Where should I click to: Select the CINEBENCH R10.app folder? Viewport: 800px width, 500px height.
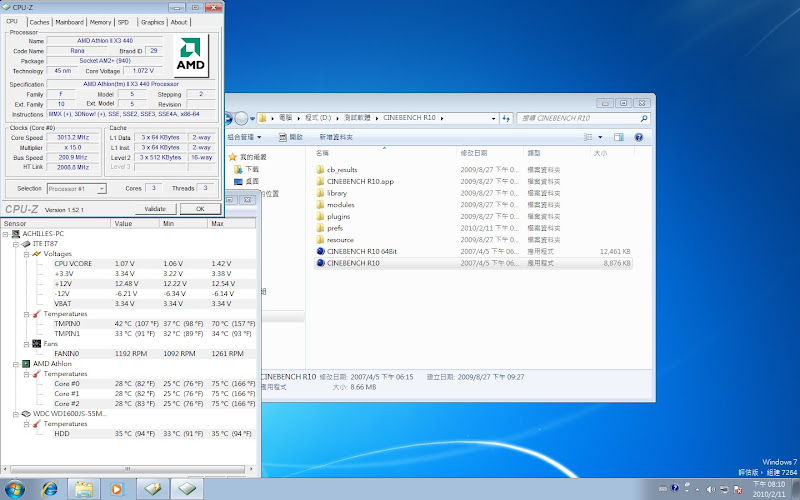(x=360, y=182)
